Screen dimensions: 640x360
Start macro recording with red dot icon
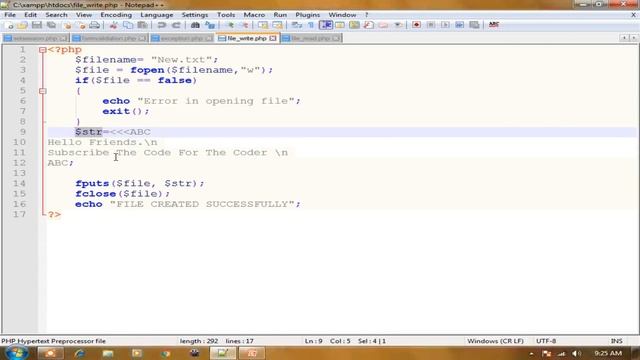point(416,25)
